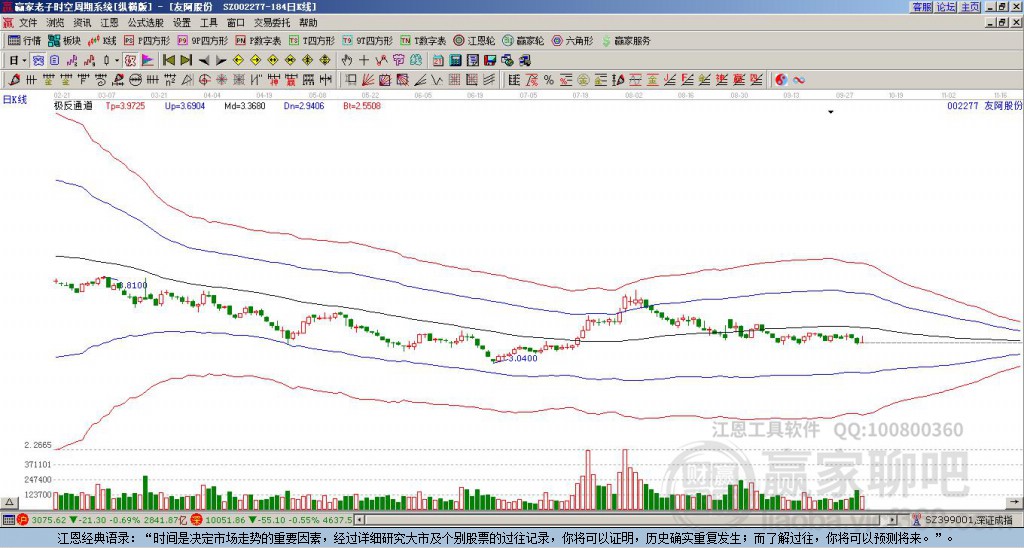
Task: Select the hand pan tool
Action: click(346, 60)
